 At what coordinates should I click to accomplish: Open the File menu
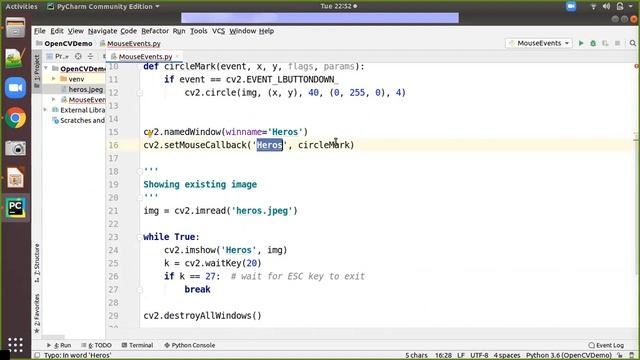point(40,31)
